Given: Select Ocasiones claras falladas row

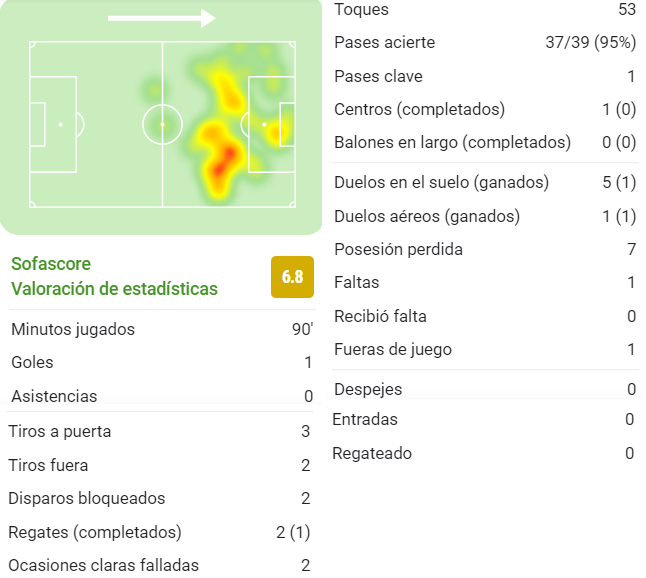Looking at the screenshot, I should tap(159, 565).
